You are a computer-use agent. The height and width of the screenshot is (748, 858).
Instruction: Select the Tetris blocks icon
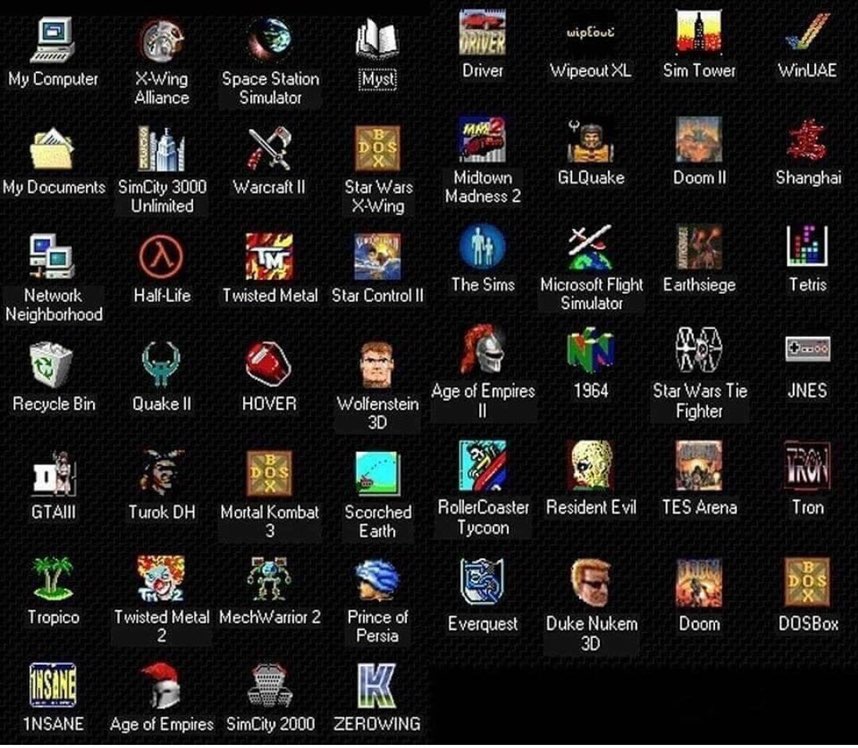pyautogui.click(x=807, y=246)
